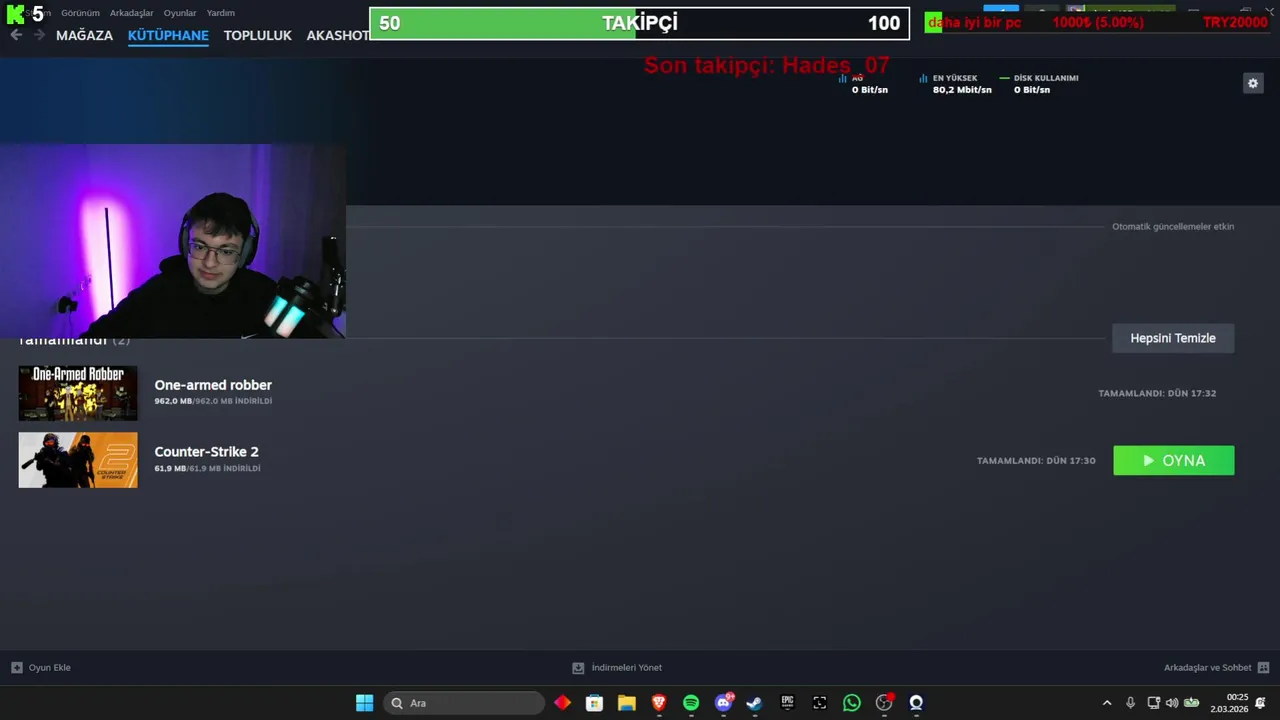Open Microsoft Store from taskbar
The width and height of the screenshot is (1280, 720).
[x=594, y=703]
